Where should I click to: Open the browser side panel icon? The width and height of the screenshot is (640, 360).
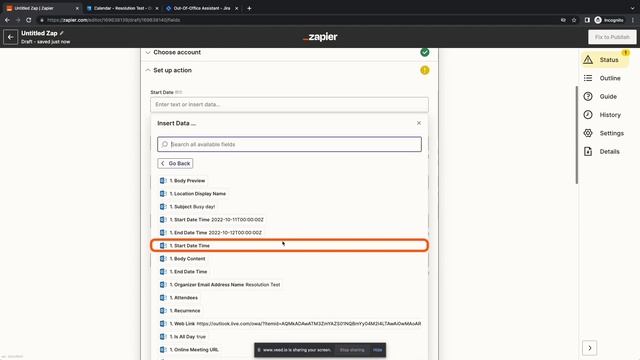587,20
